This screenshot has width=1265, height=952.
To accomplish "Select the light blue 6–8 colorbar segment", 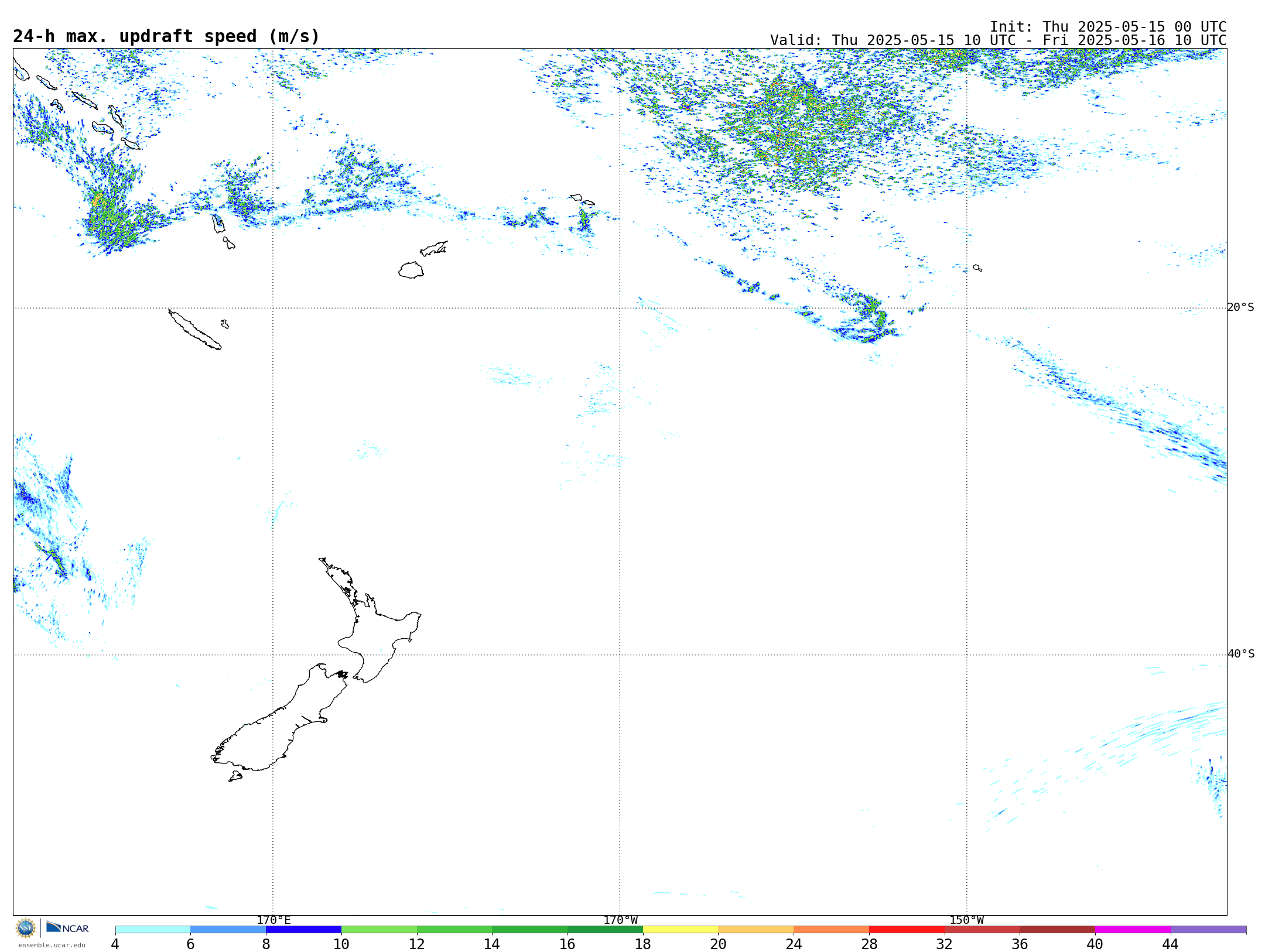I will tap(228, 929).
